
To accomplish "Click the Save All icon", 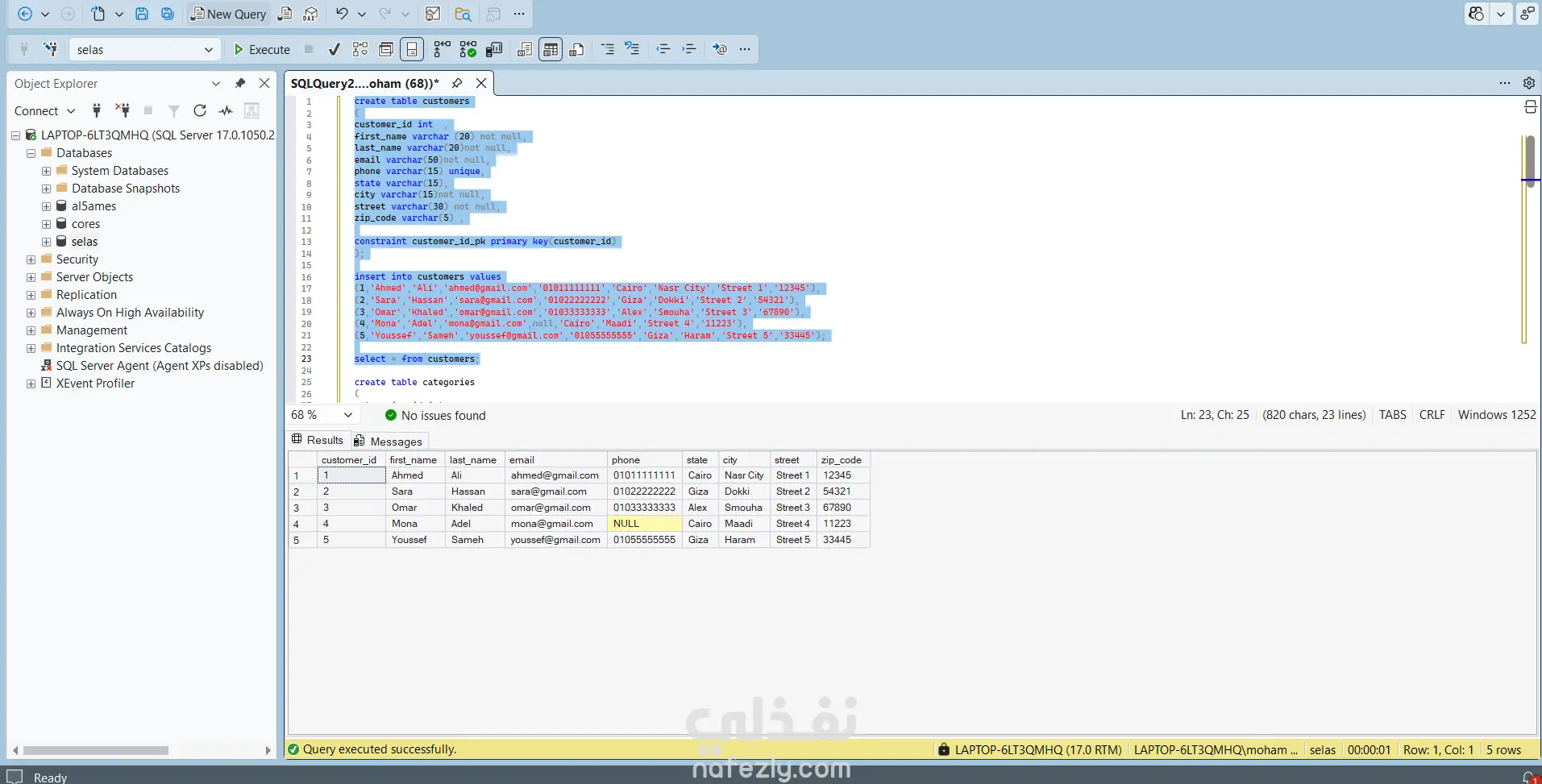I will click(x=167, y=14).
